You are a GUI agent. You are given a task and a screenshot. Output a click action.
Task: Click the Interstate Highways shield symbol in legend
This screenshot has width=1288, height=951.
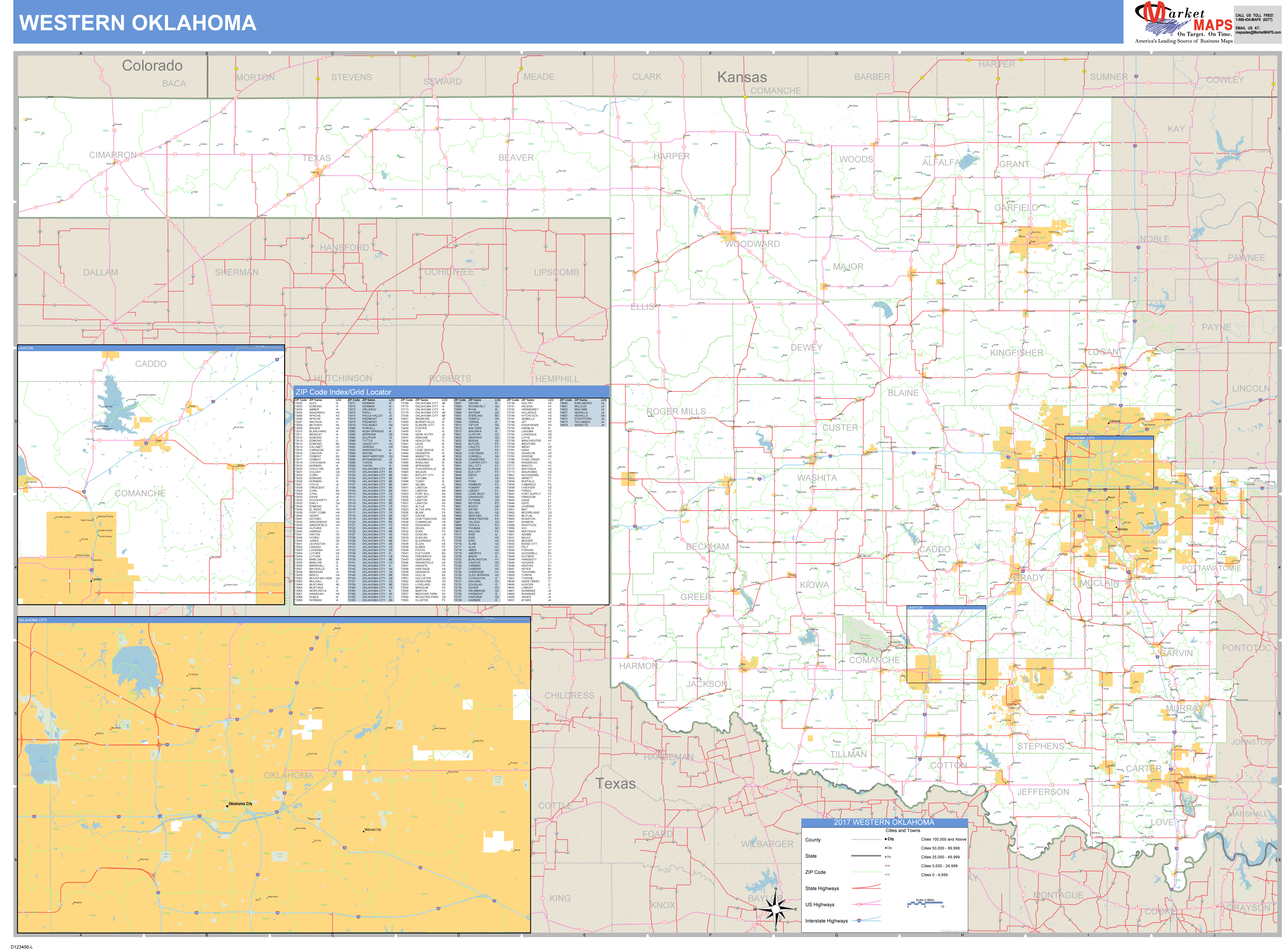pyautogui.click(x=859, y=921)
